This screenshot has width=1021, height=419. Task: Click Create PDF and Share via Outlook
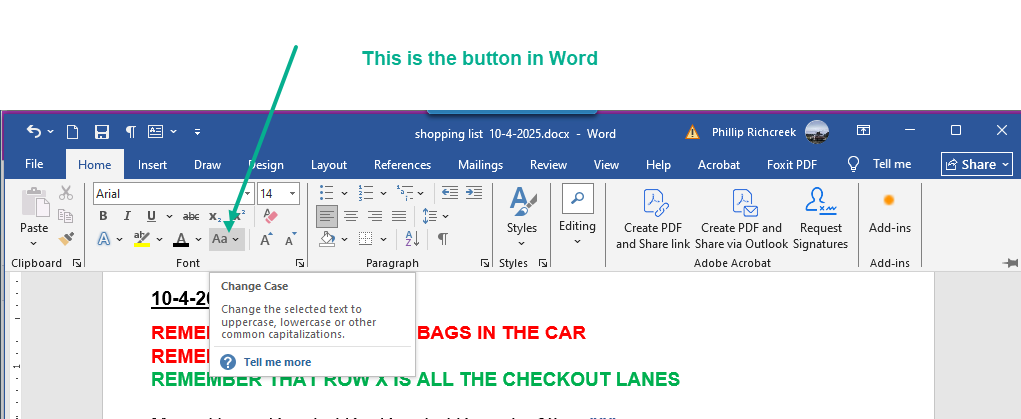742,219
